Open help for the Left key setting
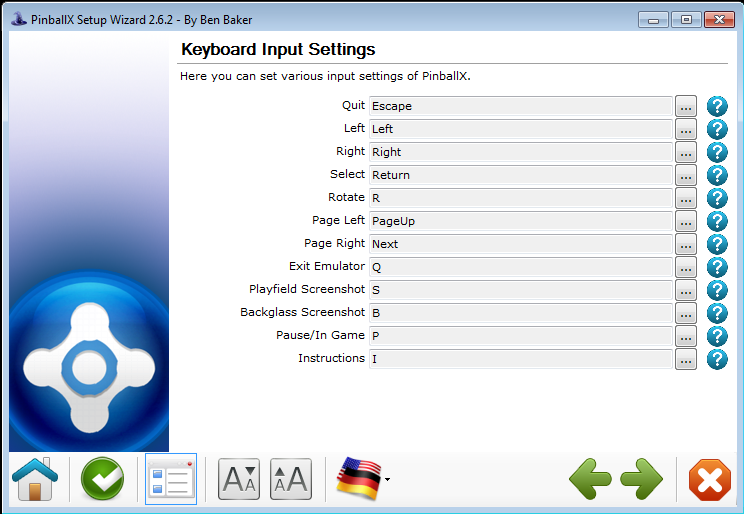744x514 pixels. 717,129
